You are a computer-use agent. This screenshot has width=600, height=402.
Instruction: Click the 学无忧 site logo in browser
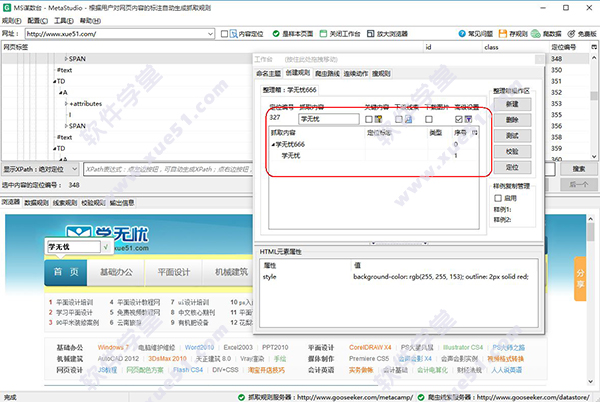(x=107, y=238)
